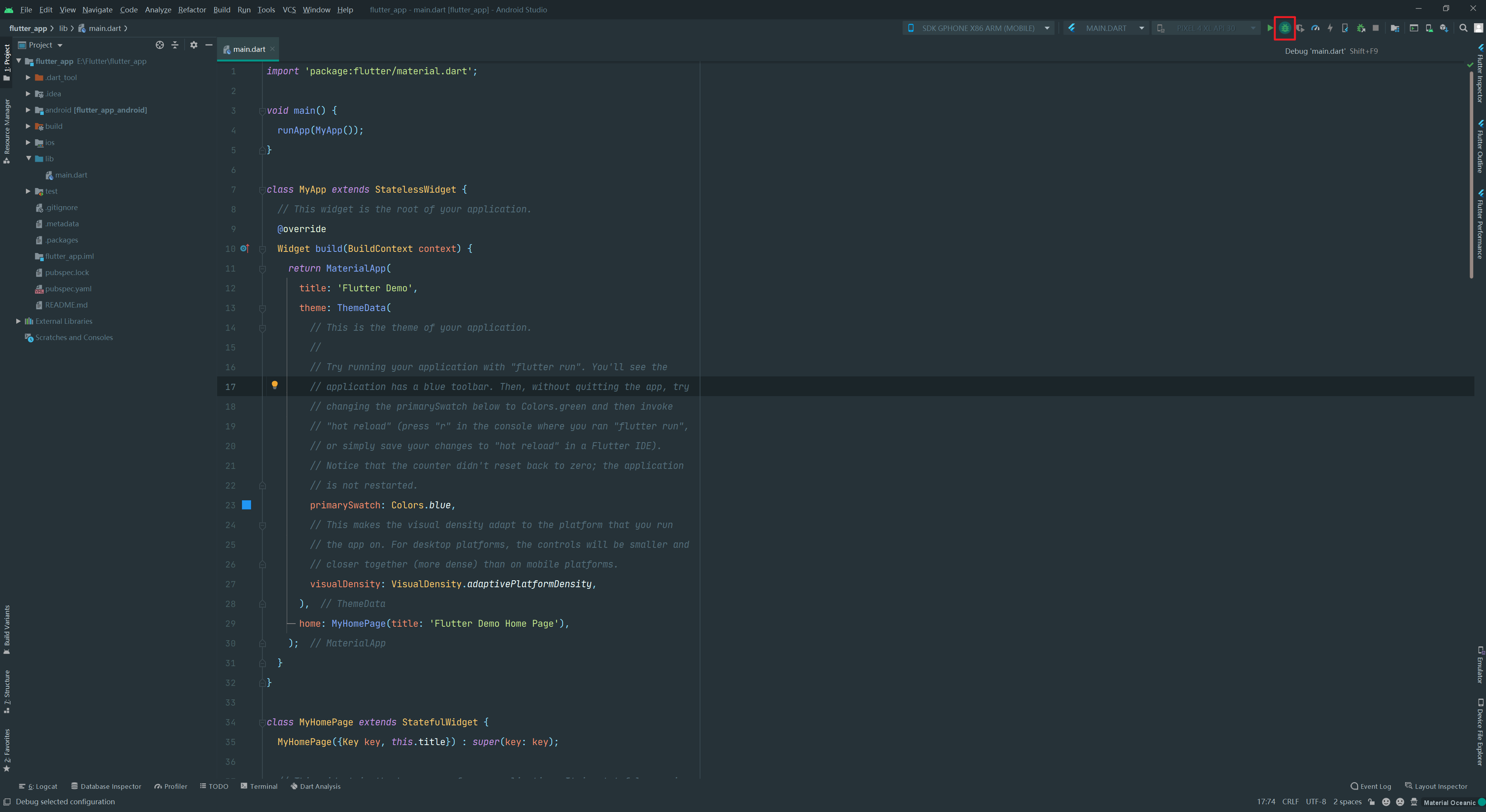Toggle read-only lock icon in status bar

click(1372, 802)
